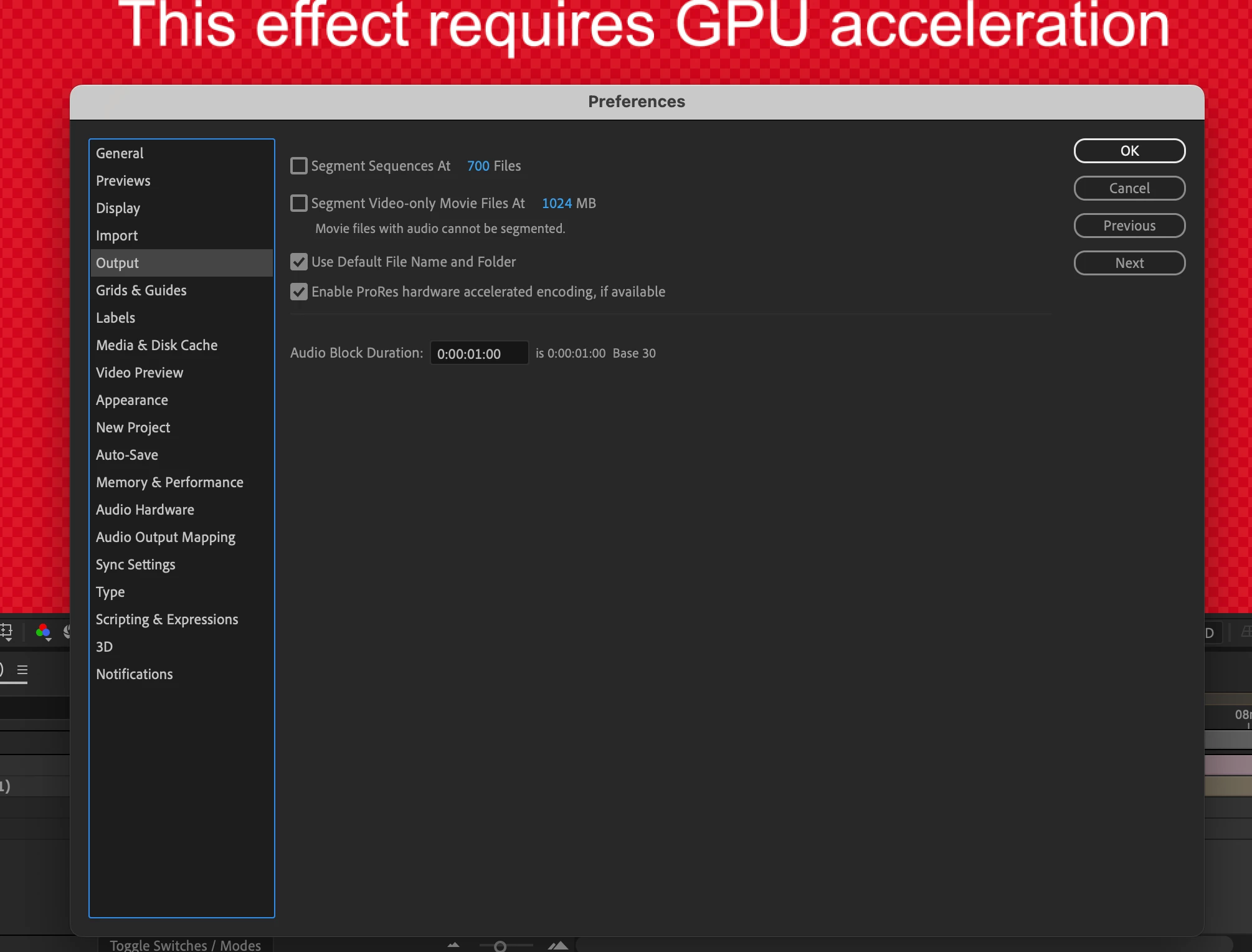
Task: Open the Media & Disk Cache category
Action: coord(156,345)
